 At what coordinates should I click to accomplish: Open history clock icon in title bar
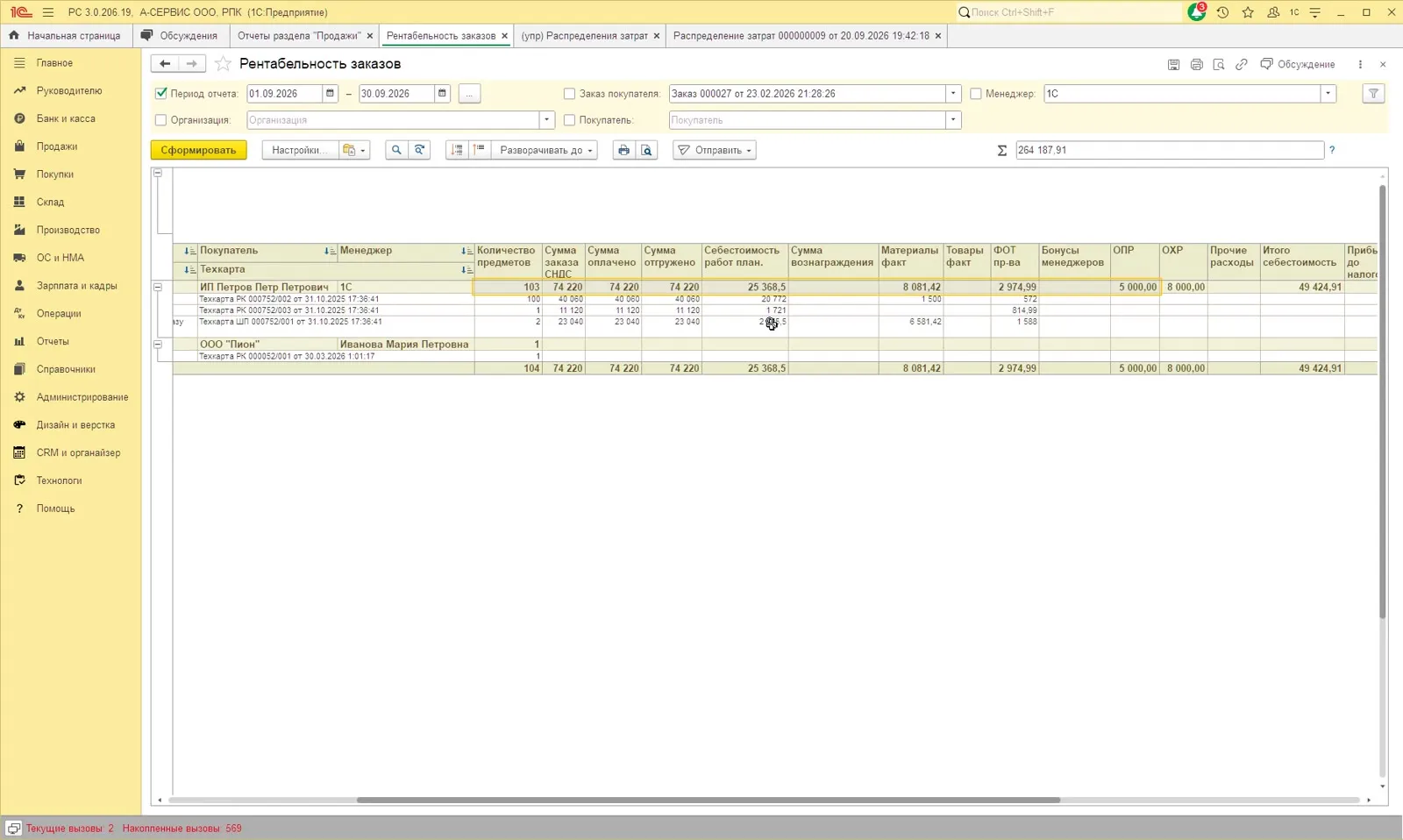[x=1222, y=12]
